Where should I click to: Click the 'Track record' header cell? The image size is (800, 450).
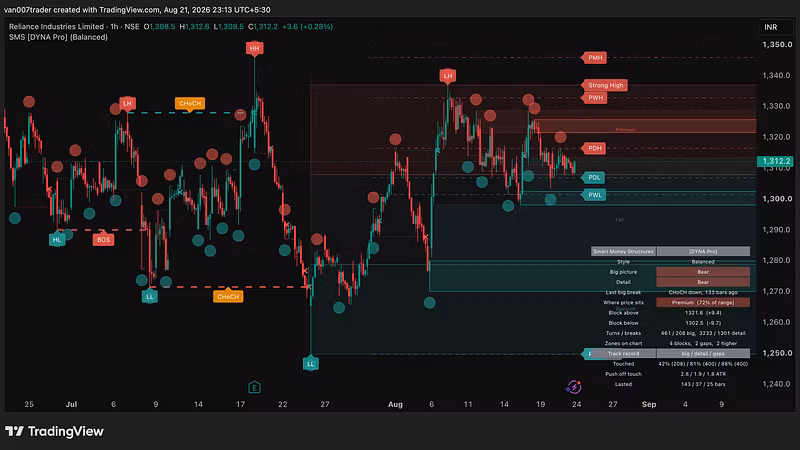click(x=623, y=354)
